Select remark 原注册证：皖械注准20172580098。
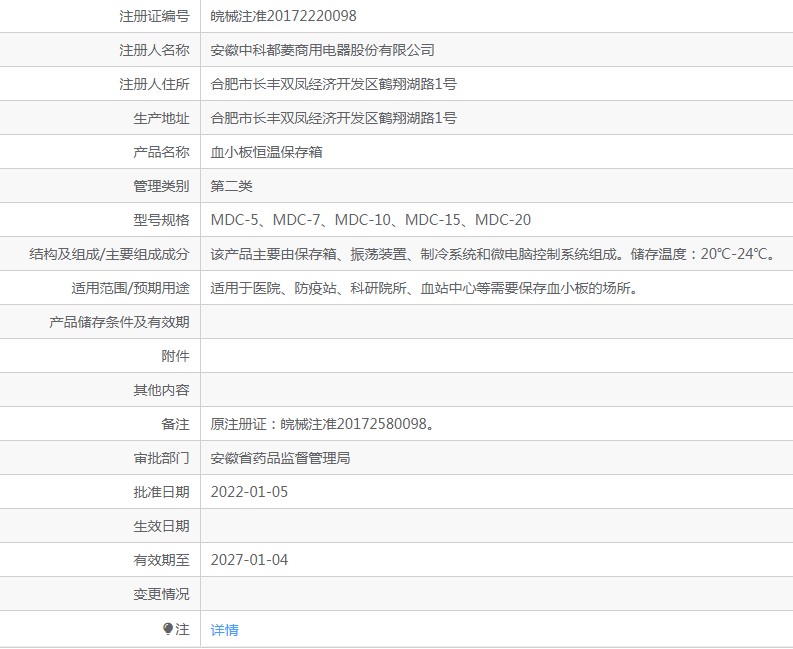Screen dimensions: 793x649 point(323,424)
